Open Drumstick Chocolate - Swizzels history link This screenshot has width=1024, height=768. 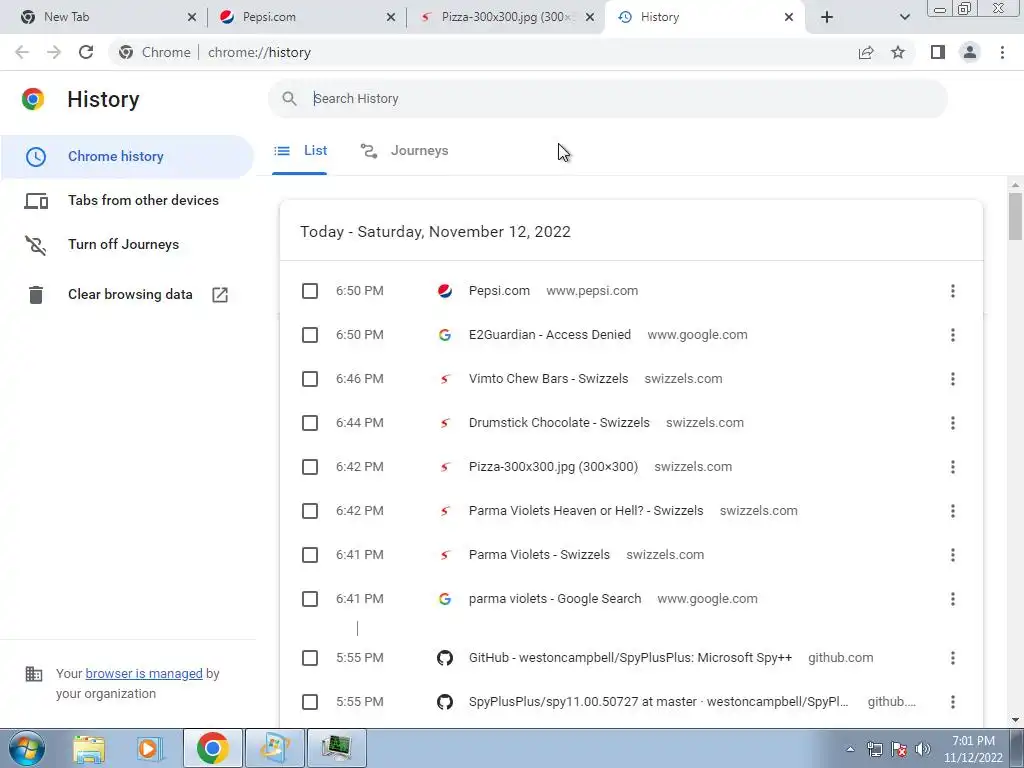tap(559, 423)
